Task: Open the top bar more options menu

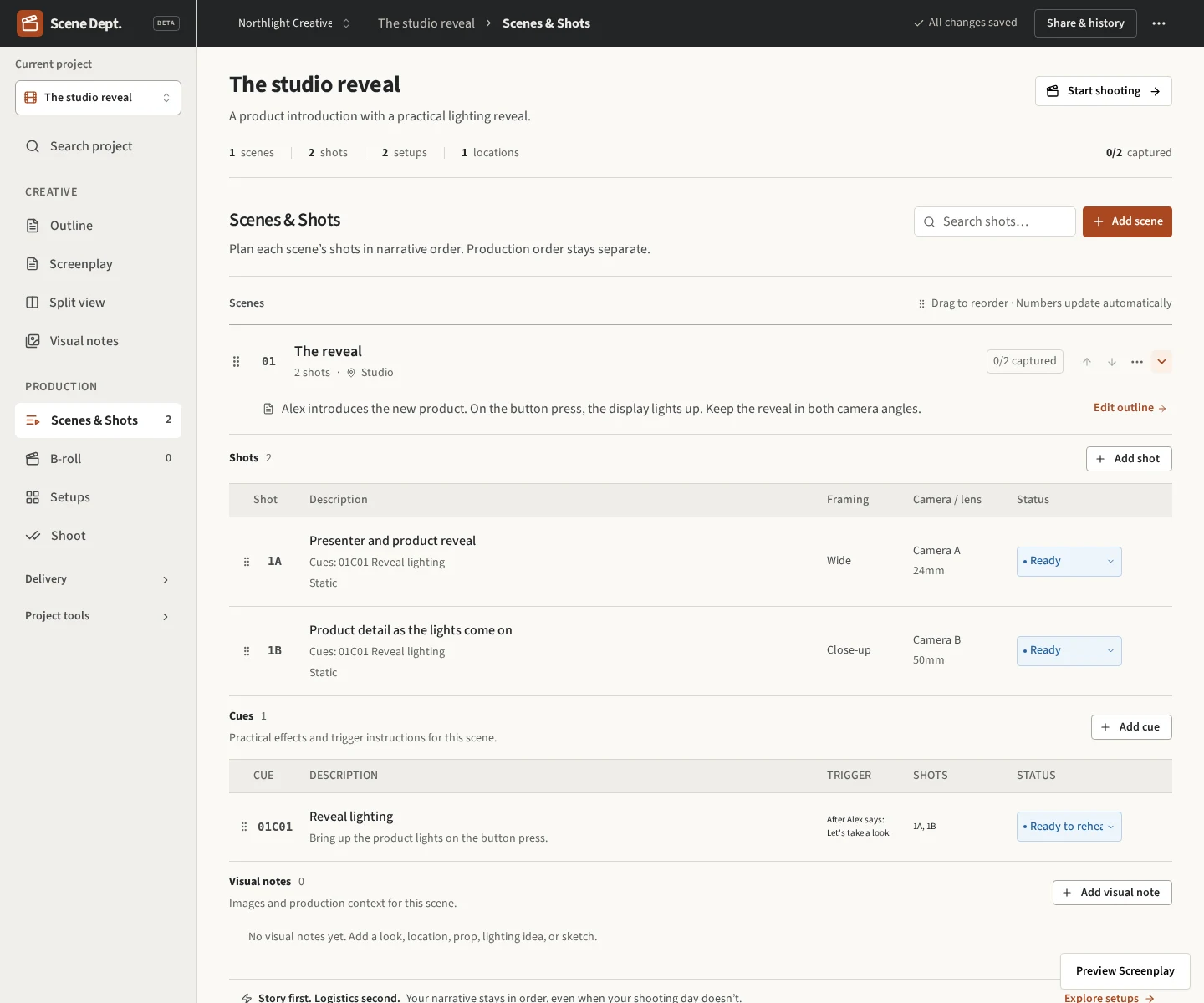Action: point(1159,23)
